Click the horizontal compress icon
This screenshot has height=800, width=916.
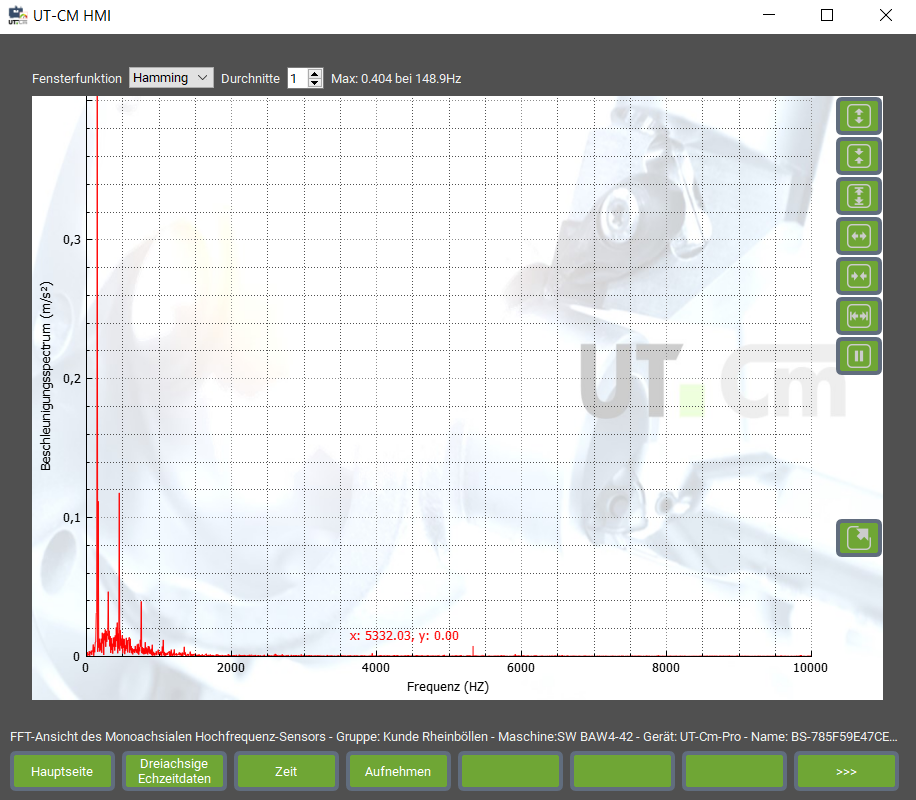[x=859, y=276]
